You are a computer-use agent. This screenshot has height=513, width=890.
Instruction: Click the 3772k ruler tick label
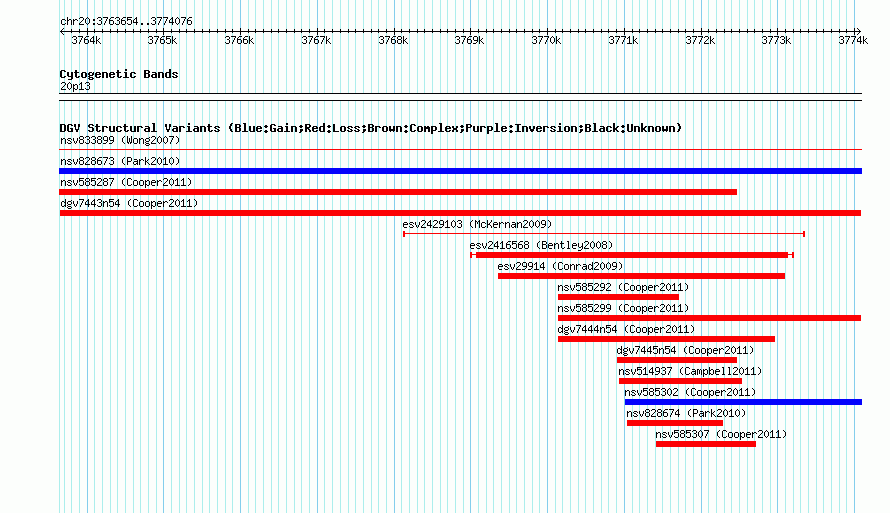[x=700, y=40]
